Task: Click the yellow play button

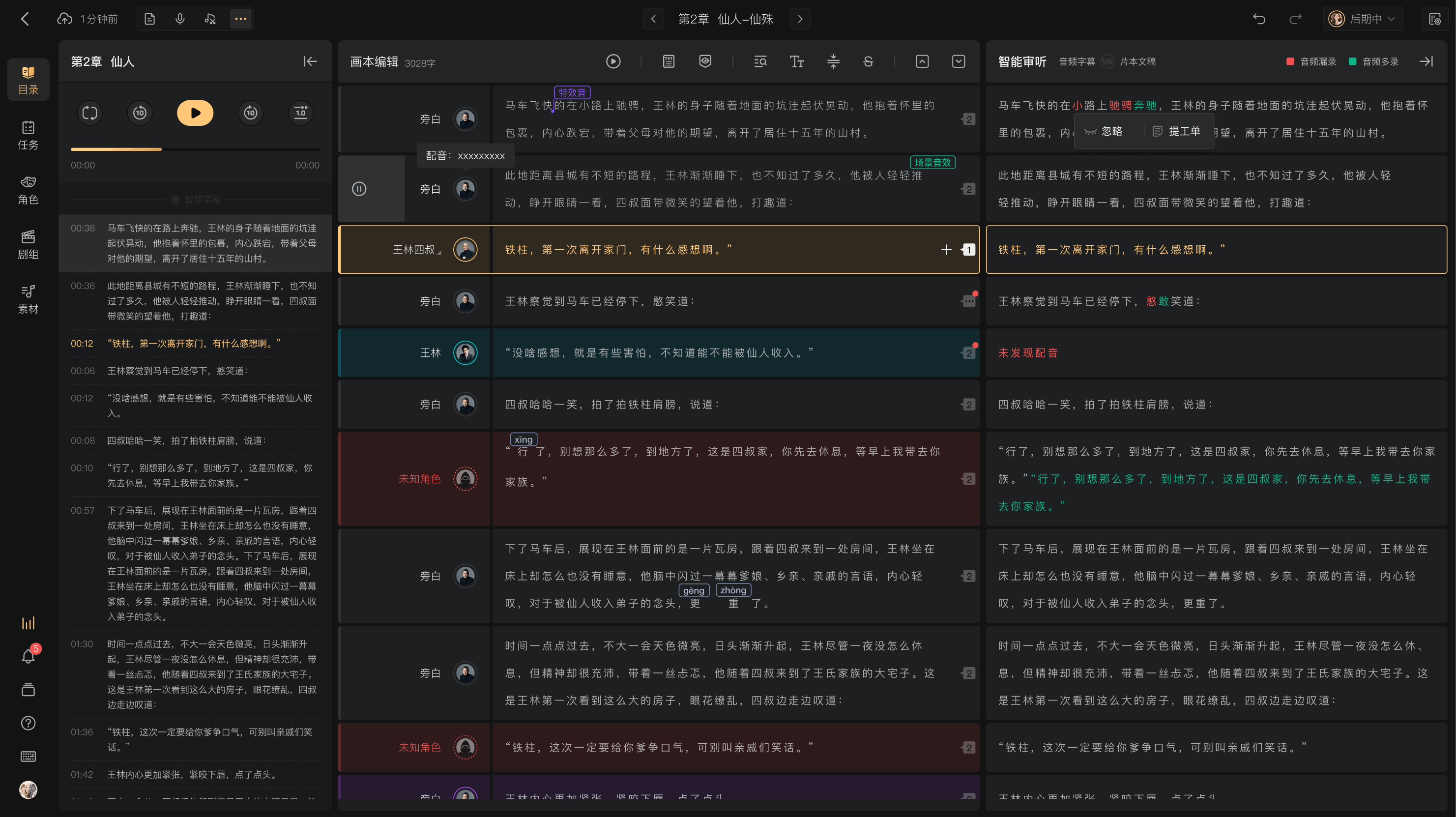Action: pos(195,113)
